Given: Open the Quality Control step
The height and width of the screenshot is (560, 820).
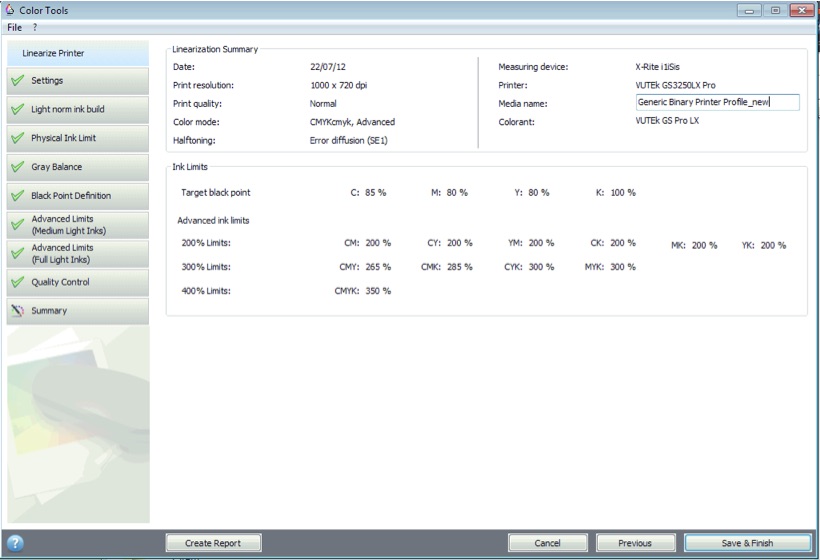Looking at the screenshot, I should [77, 282].
